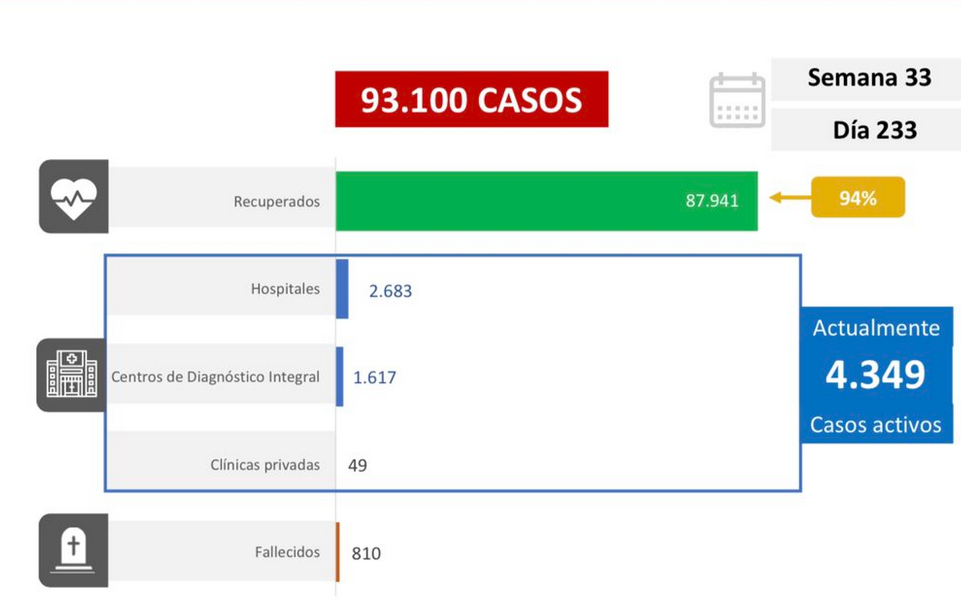
Task: Click the Recuperados row label
Action: pos(276,202)
